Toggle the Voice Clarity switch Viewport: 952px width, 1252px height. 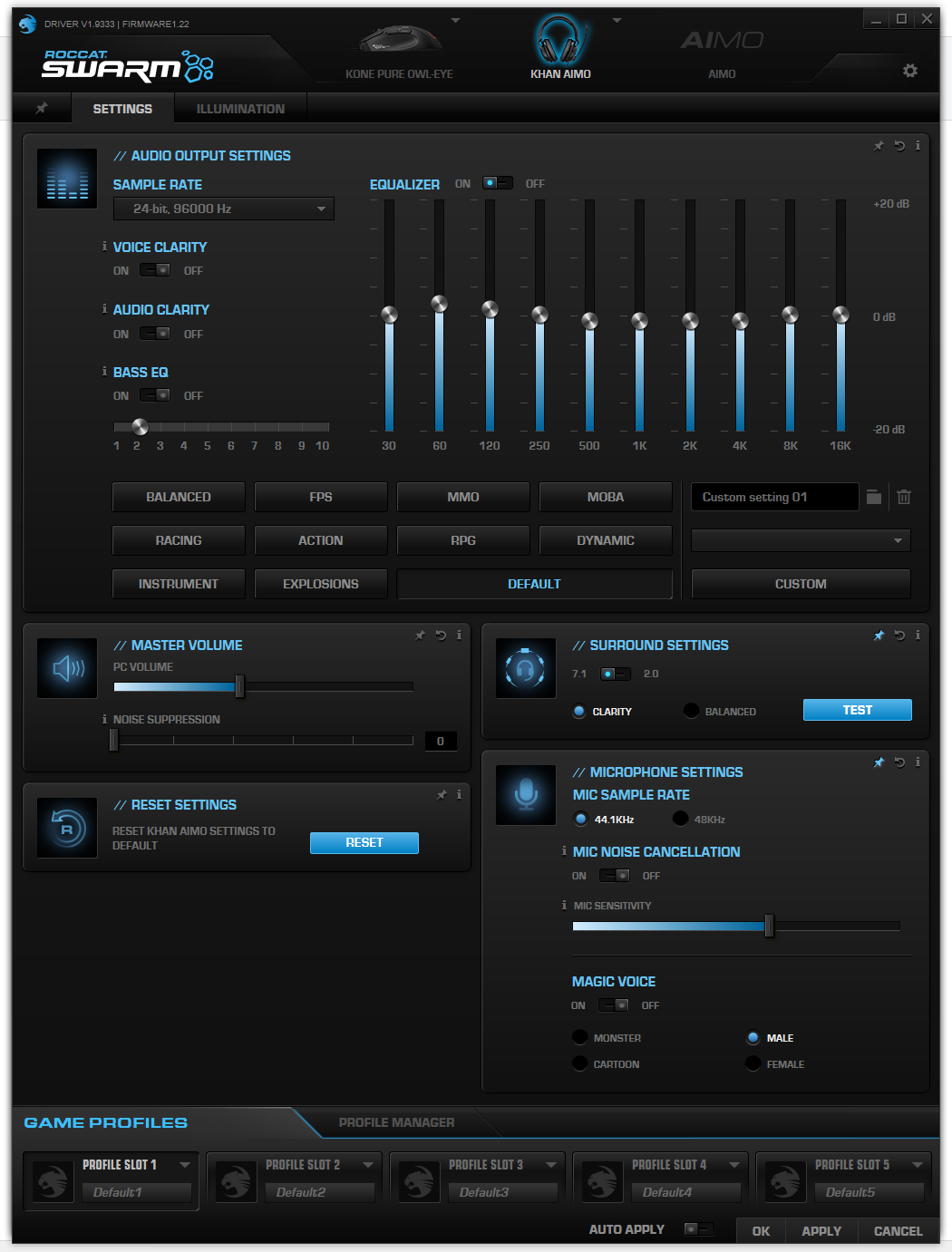point(155,270)
